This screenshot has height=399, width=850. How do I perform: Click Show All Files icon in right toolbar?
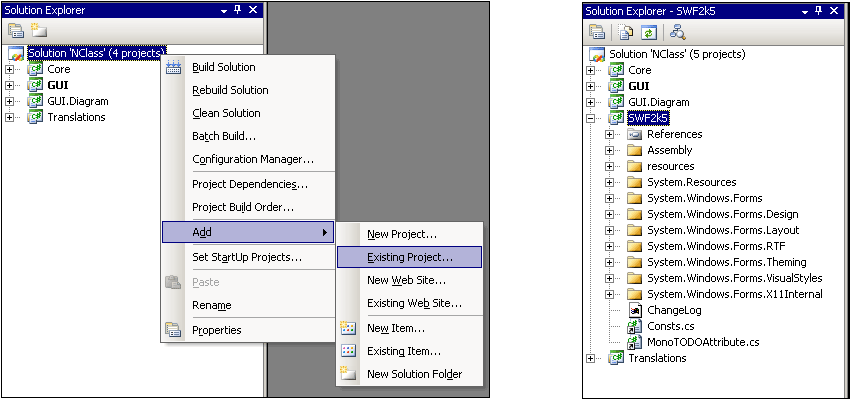(x=627, y=33)
